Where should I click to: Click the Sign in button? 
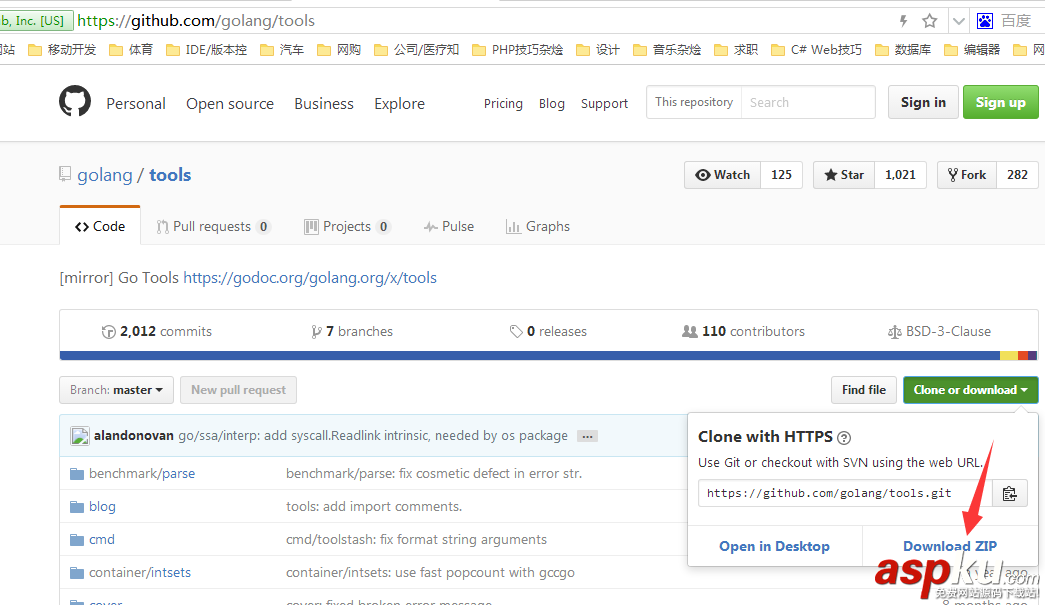point(923,102)
